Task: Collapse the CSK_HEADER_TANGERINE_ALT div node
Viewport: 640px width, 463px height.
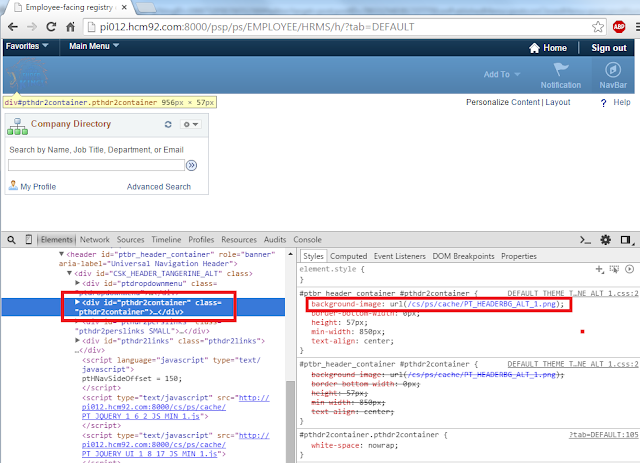Action: click(69, 273)
